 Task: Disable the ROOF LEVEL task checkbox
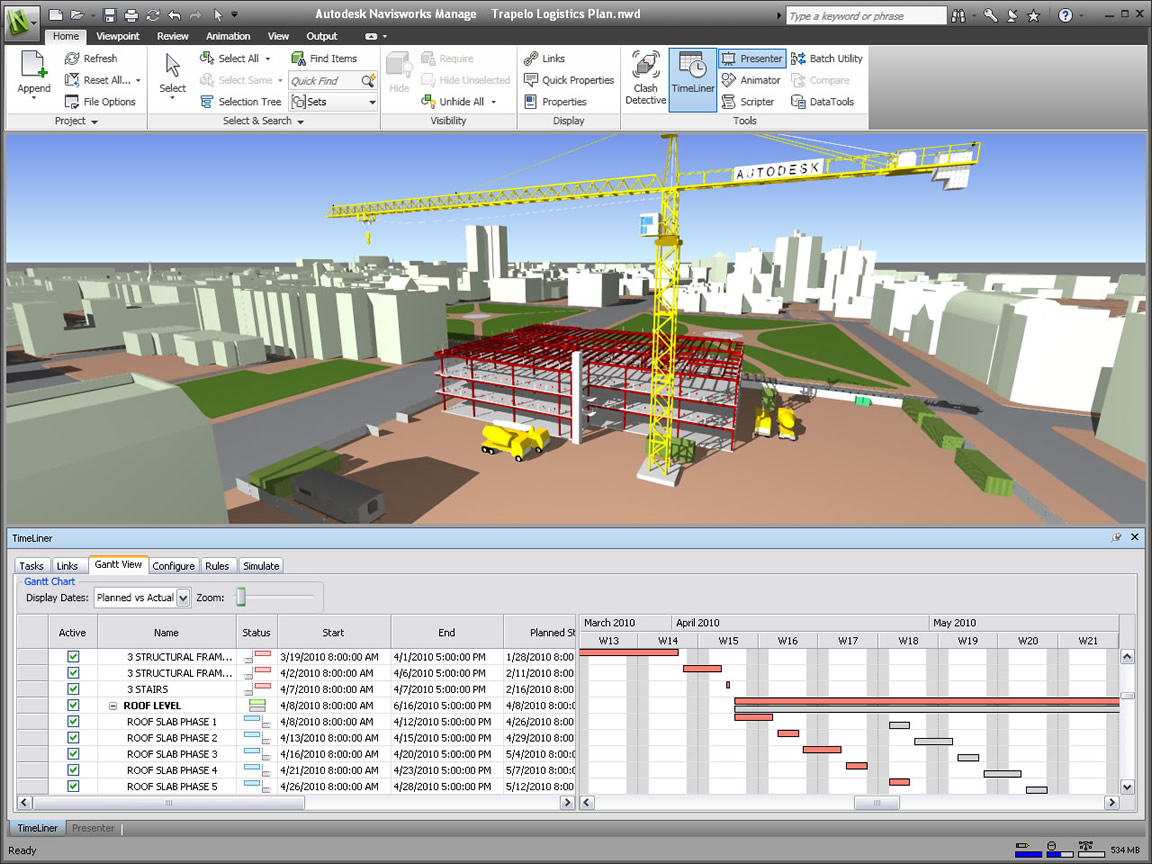[x=73, y=705]
